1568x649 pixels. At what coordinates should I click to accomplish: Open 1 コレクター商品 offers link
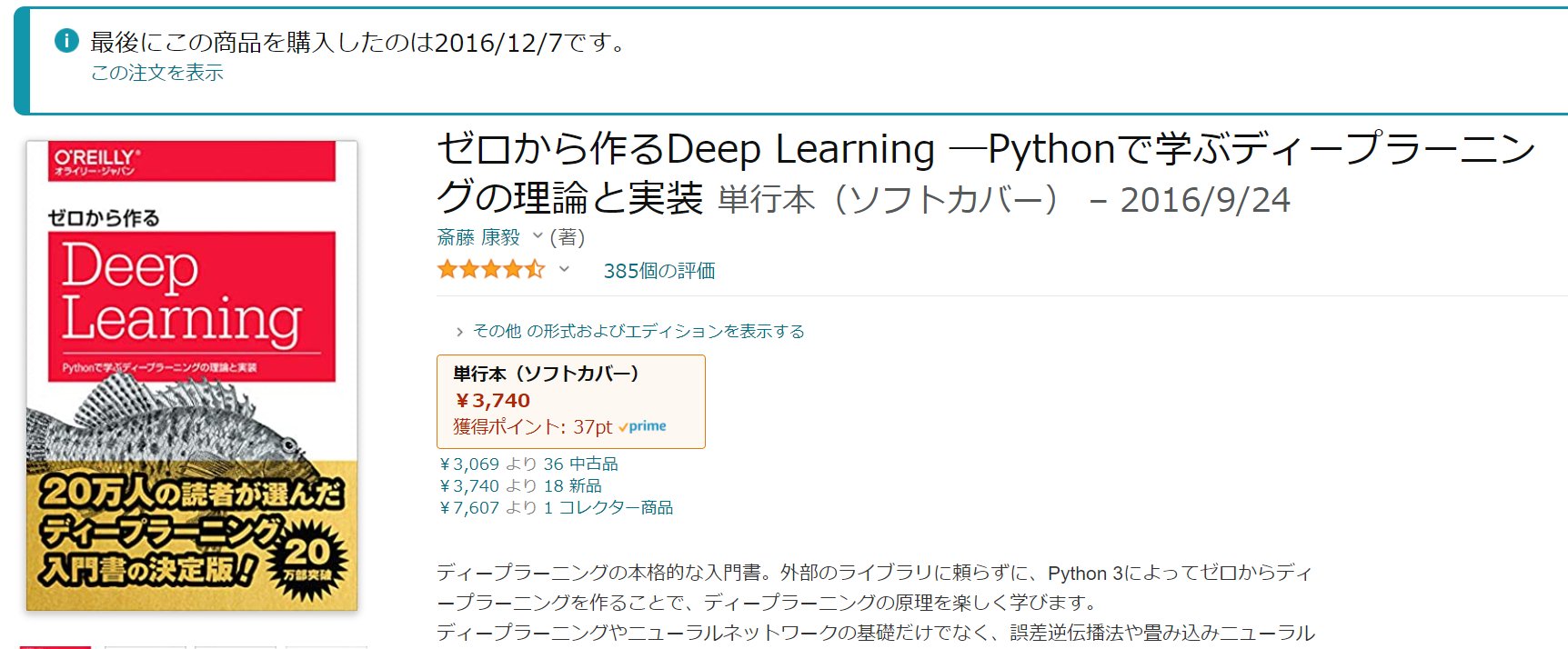(608, 507)
